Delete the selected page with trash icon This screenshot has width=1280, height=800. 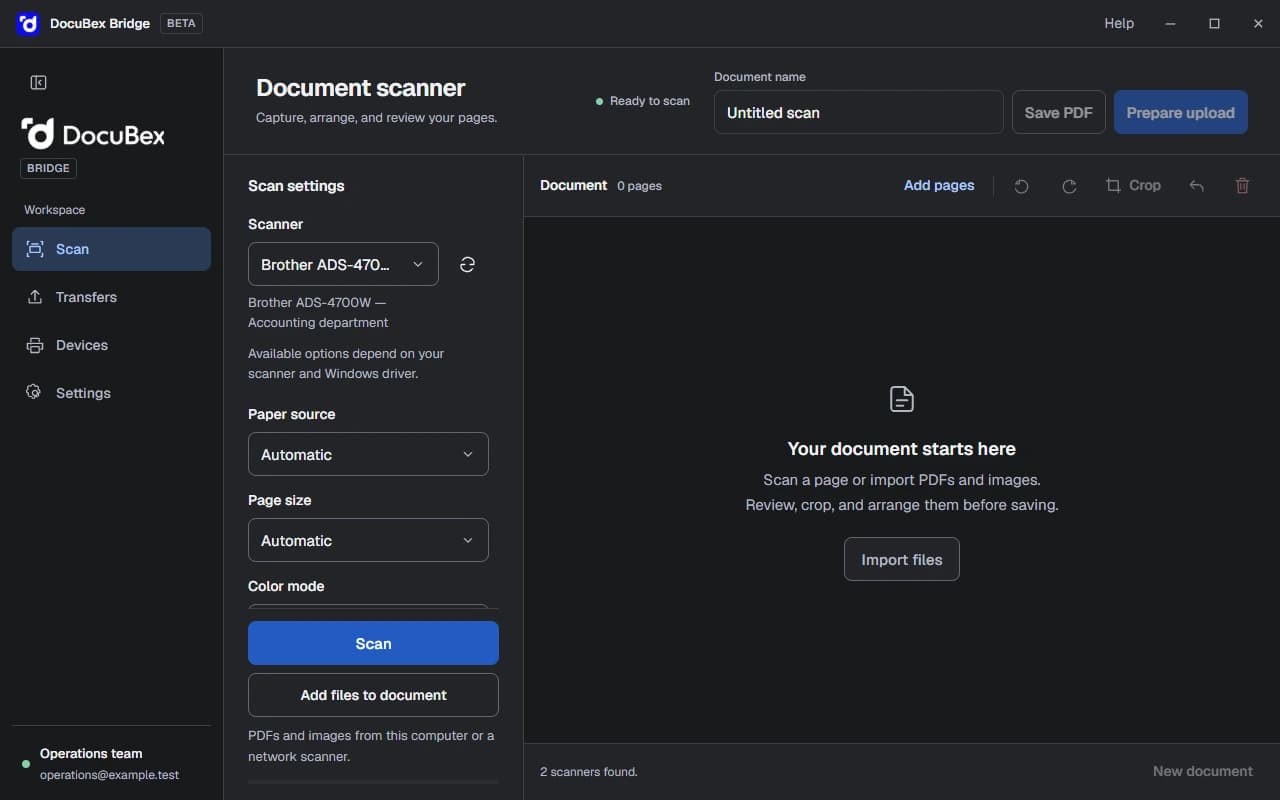pyautogui.click(x=1242, y=186)
